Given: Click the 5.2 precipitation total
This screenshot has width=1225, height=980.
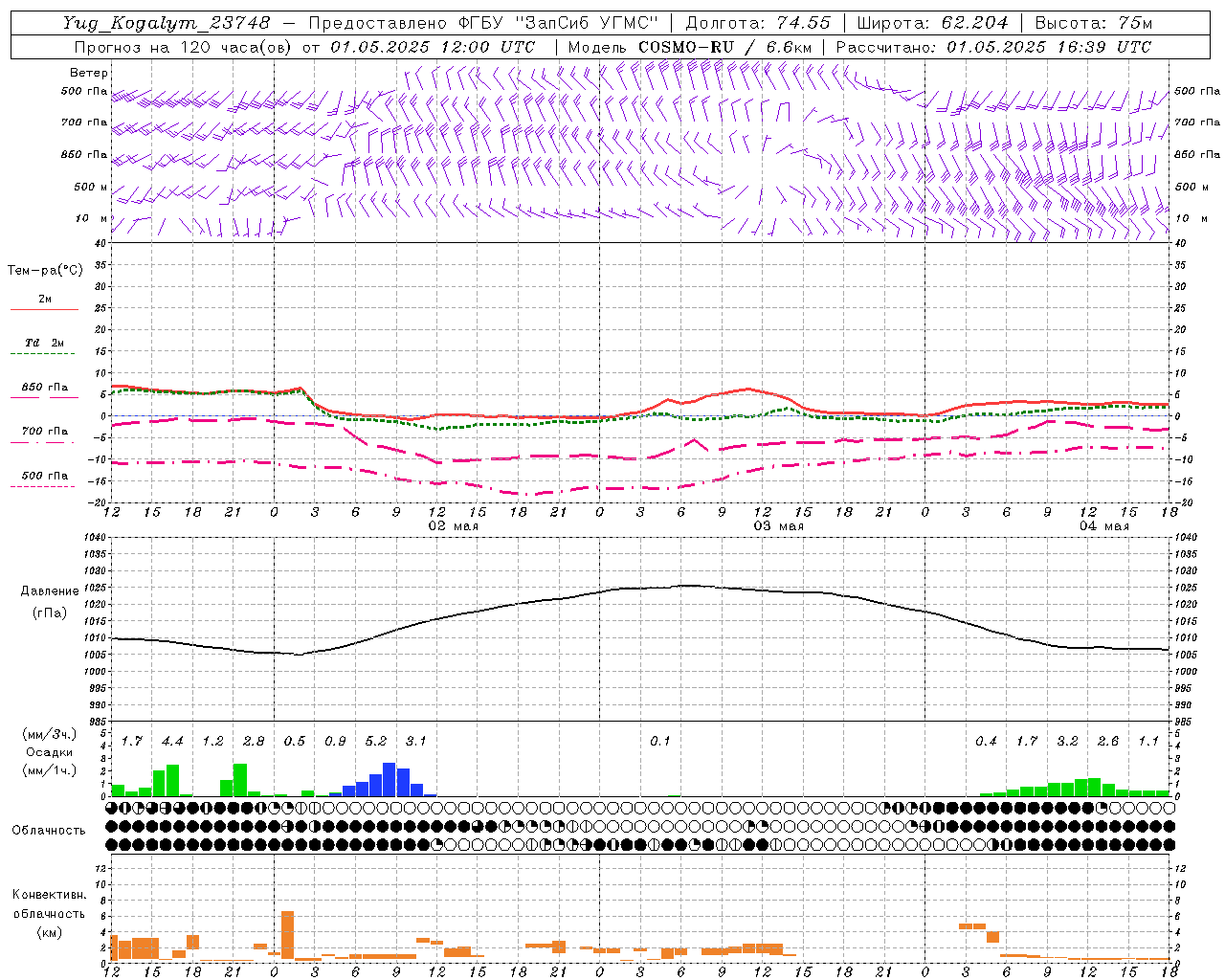Looking at the screenshot, I should tap(376, 742).
